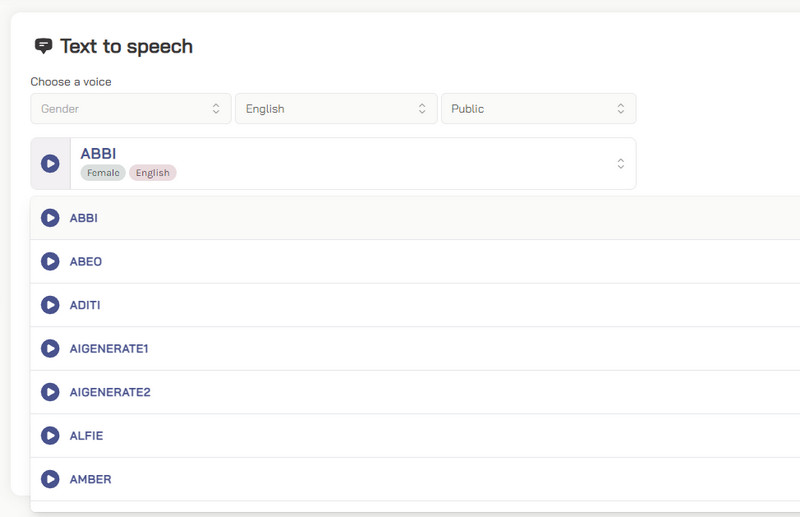Select ADITI from the voice list
Screen dimensions: 800x517
coord(85,305)
